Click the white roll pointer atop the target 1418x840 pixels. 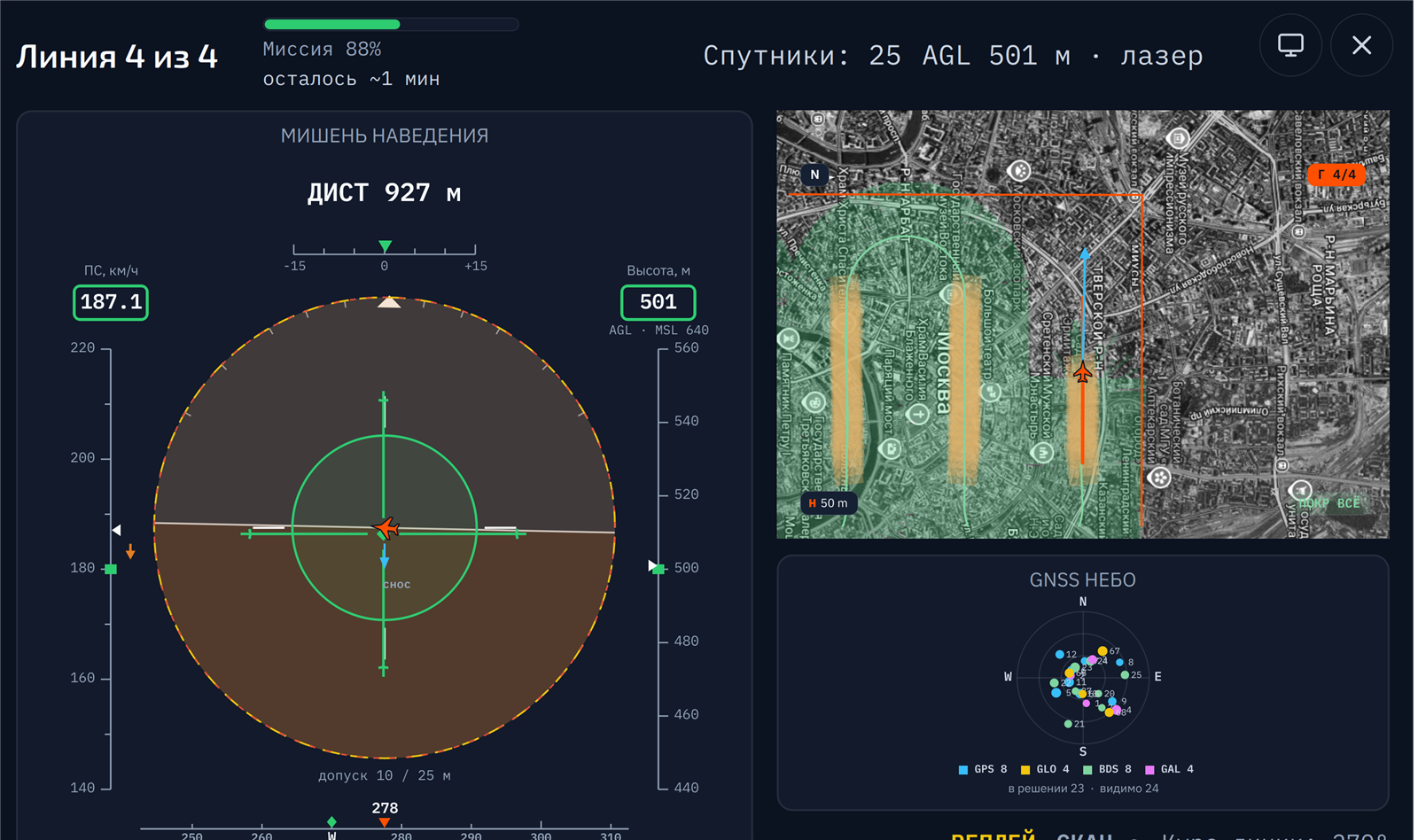pos(389,302)
